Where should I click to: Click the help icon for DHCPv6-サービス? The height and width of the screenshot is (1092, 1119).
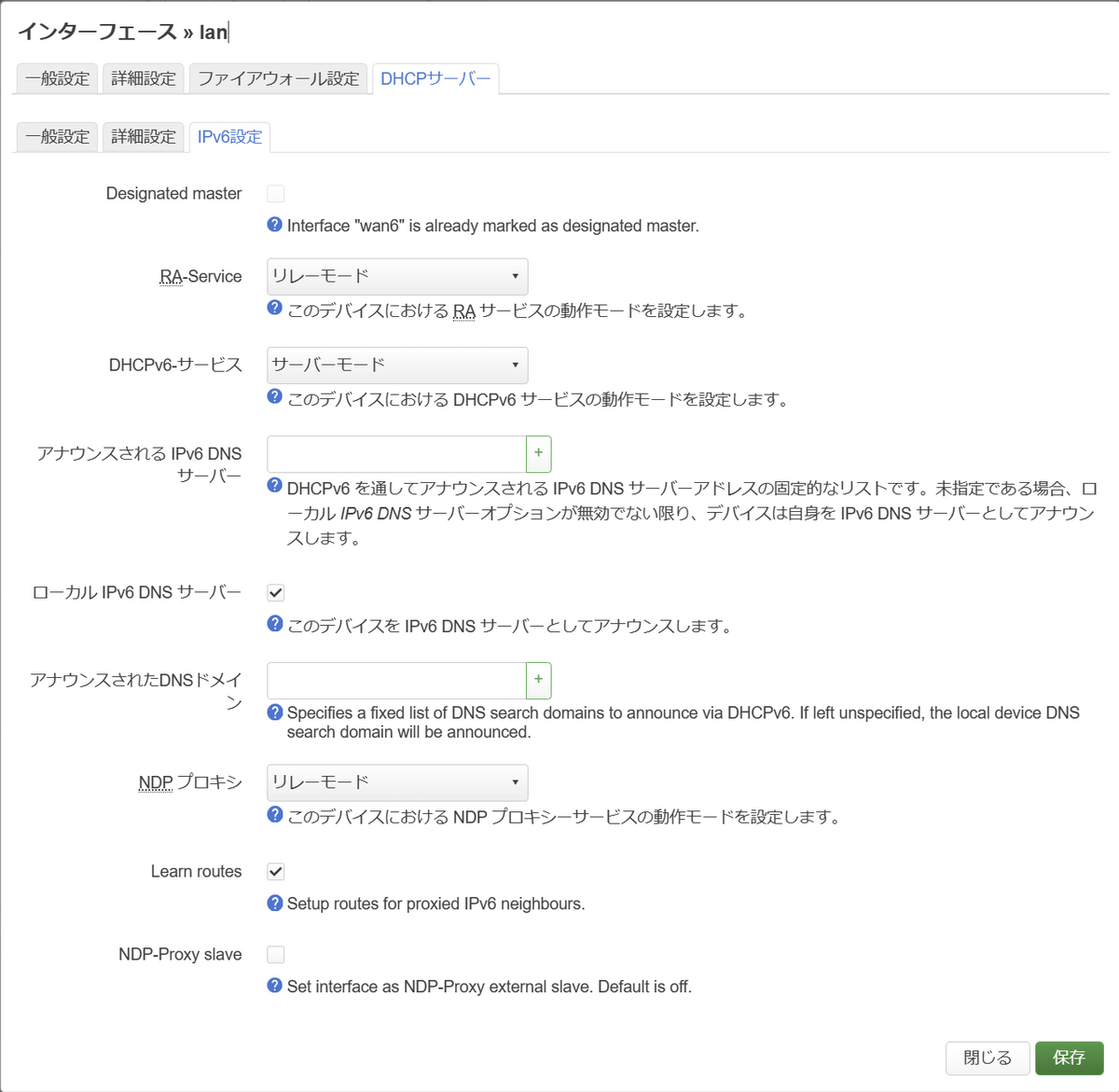pyautogui.click(x=274, y=399)
